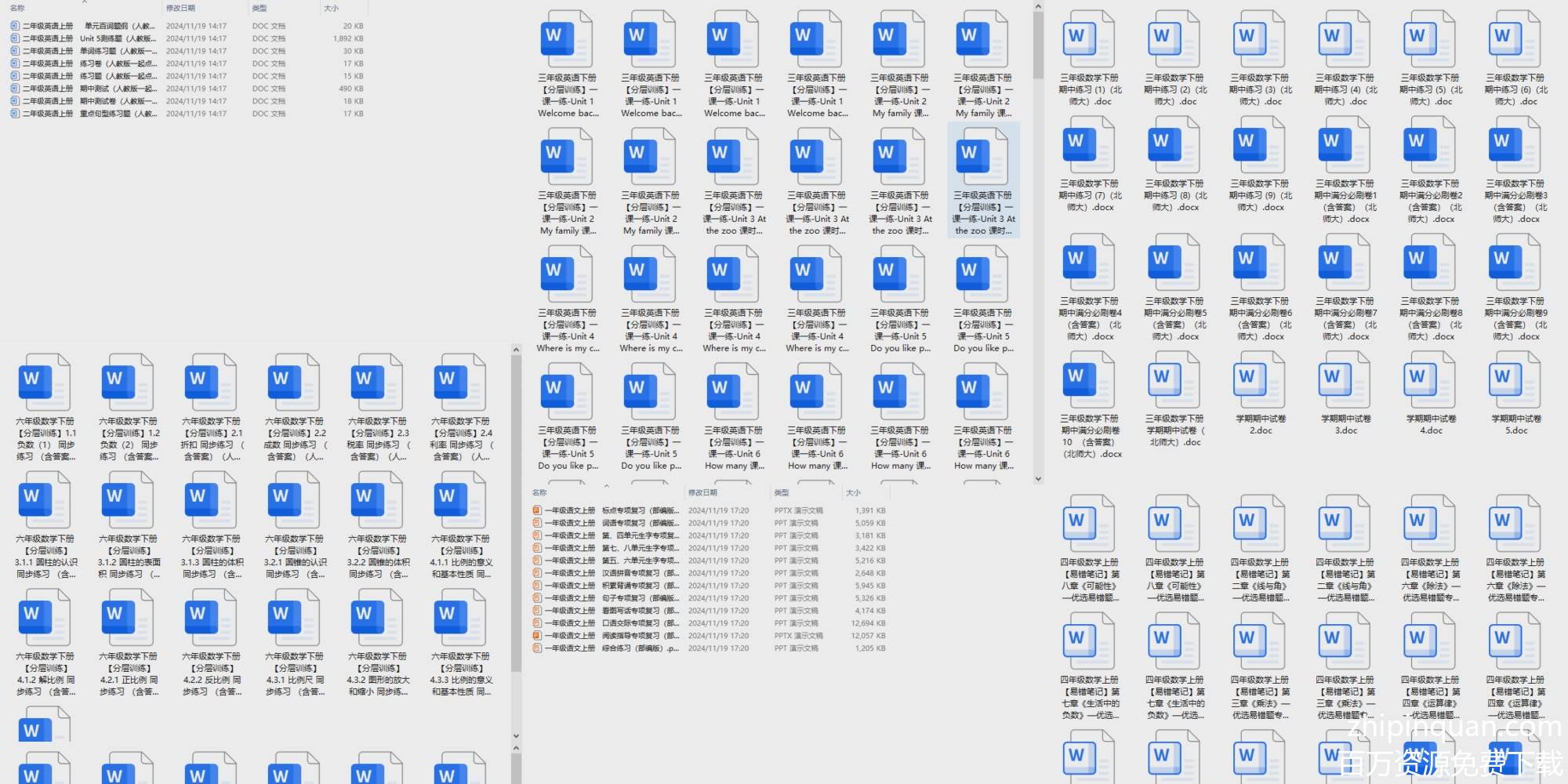Select the 重点句型练习题 DOC file row
Screen dimensions: 1568x784
coord(86,114)
